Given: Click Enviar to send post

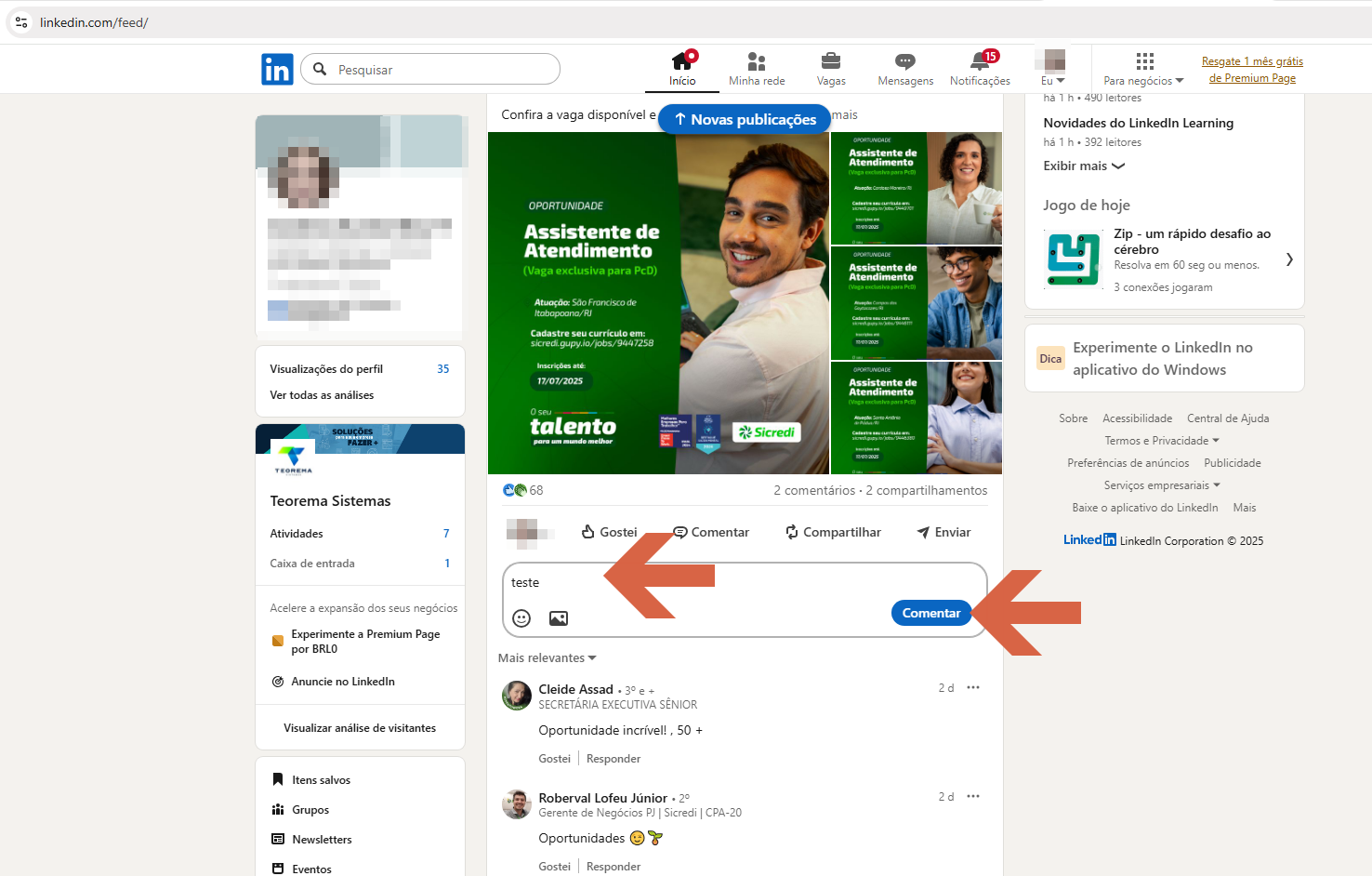Looking at the screenshot, I should (x=943, y=532).
